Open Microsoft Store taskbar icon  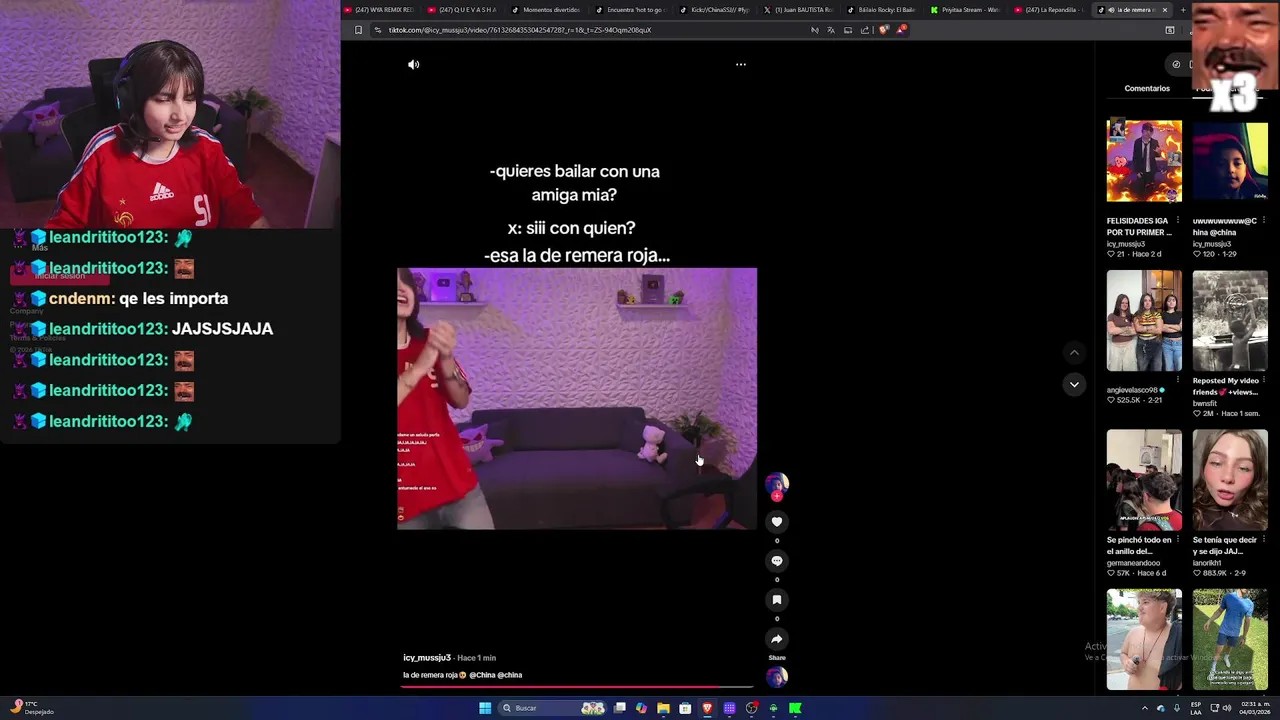tap(685, 708)
